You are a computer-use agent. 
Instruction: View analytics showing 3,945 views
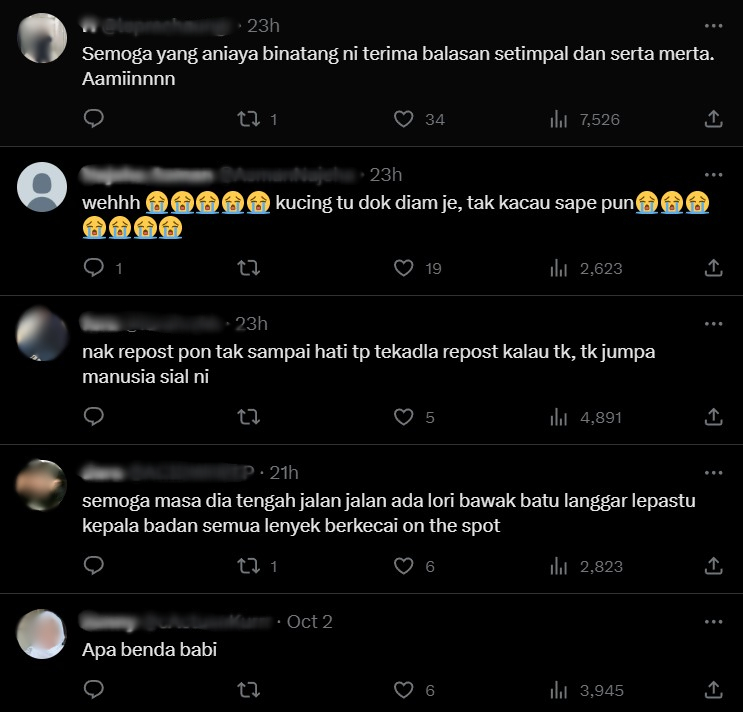click(x=587, y=690)
